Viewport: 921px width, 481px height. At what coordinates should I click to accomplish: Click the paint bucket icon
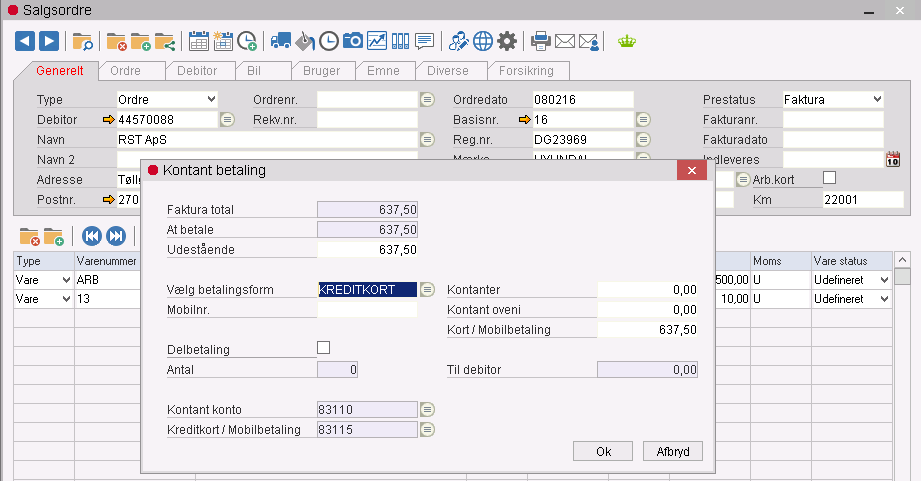[x=305, y=41]
